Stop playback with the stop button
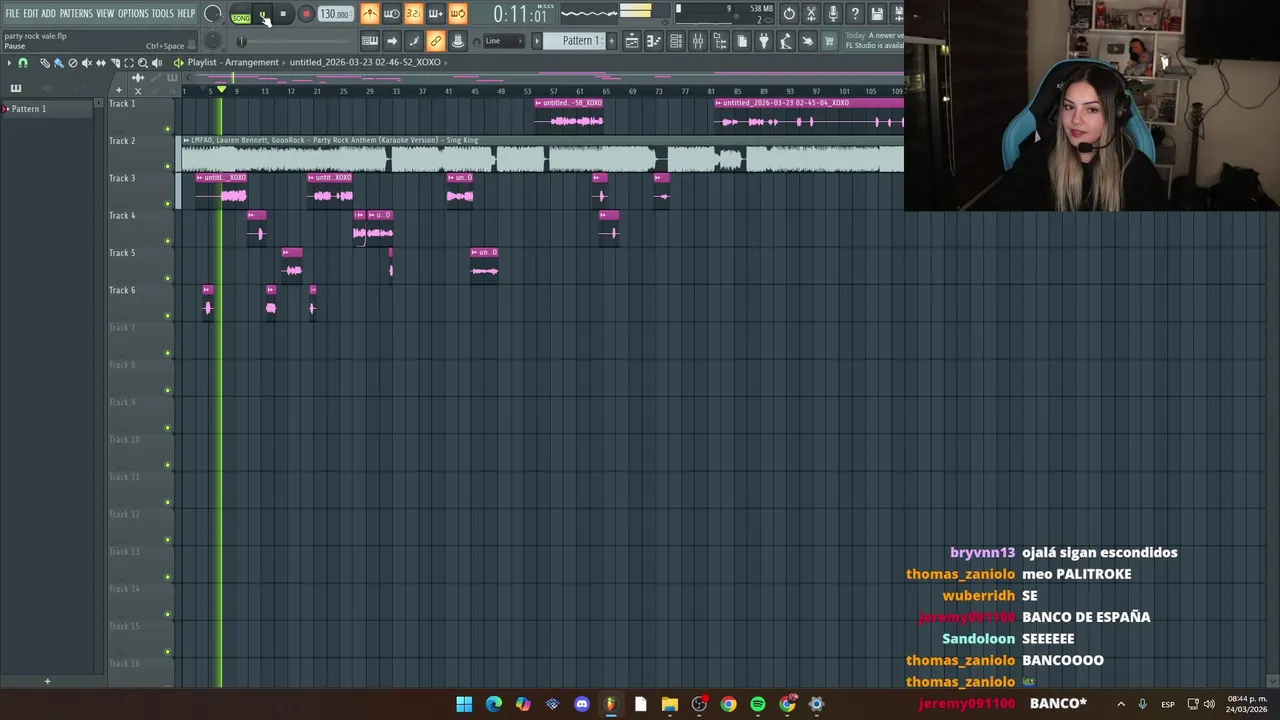The height and width of the screenshot is (720, 1280). coord(283,14)
